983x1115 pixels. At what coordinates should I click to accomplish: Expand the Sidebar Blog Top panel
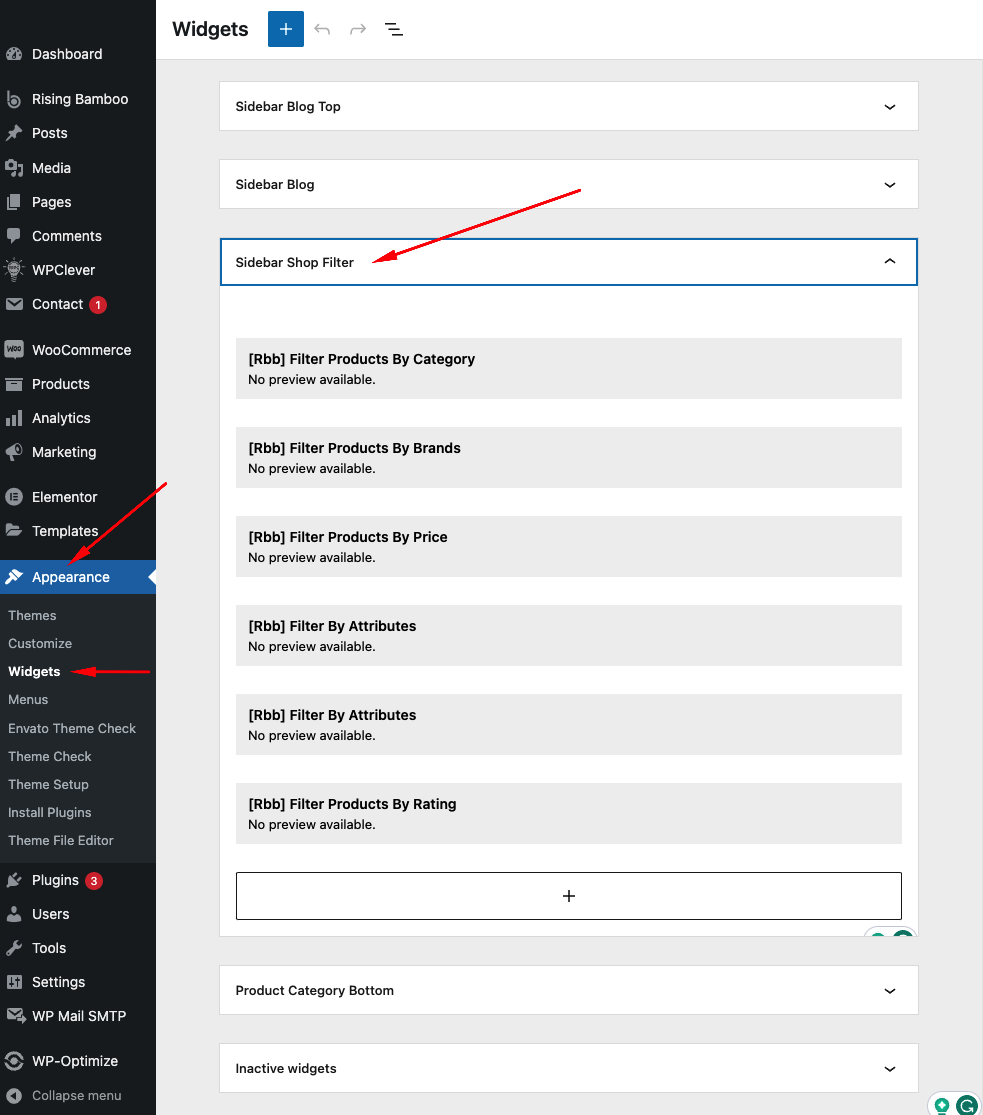click(x=889, y=107)
